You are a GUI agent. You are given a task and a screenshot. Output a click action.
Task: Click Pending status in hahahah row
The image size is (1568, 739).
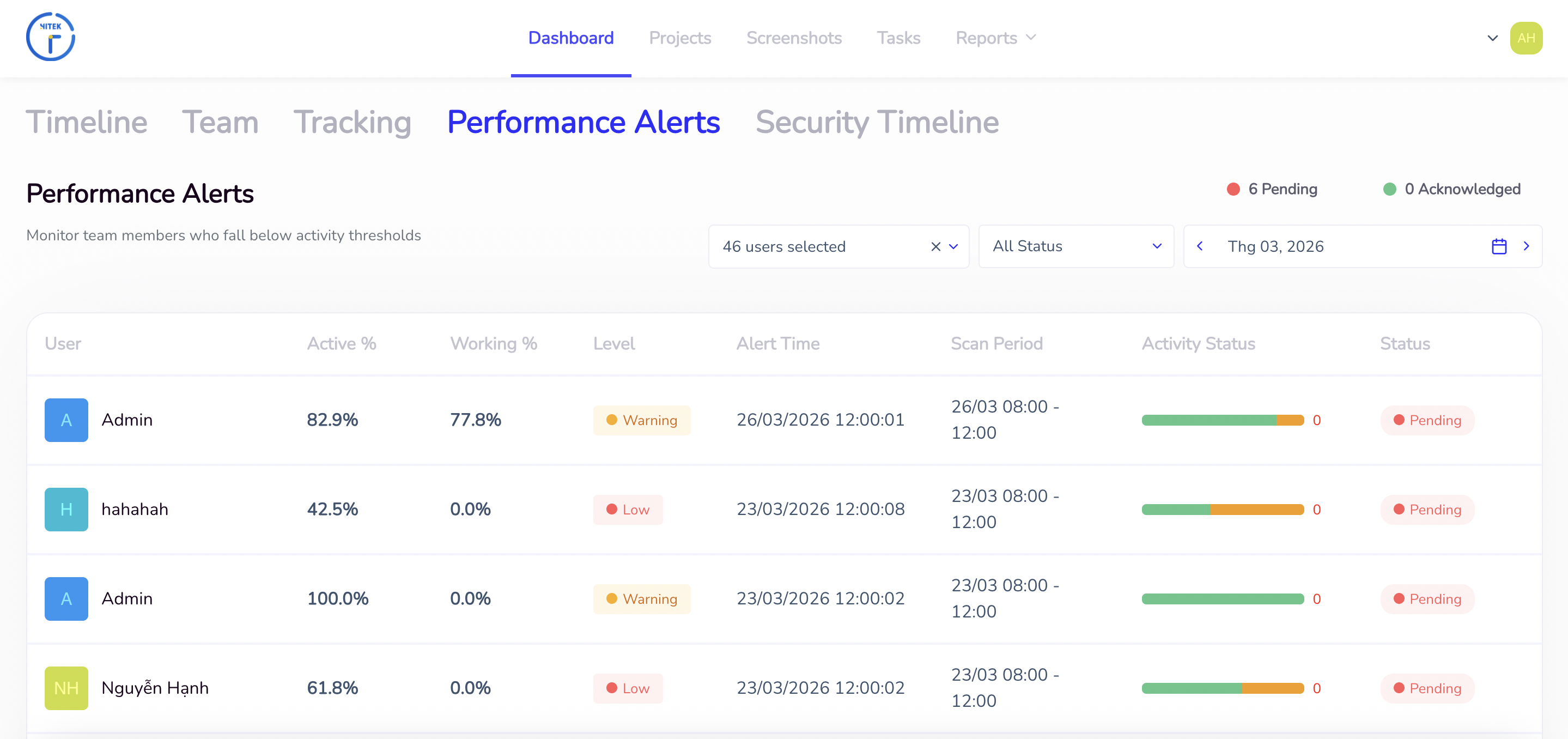[x=1427, y=510]
